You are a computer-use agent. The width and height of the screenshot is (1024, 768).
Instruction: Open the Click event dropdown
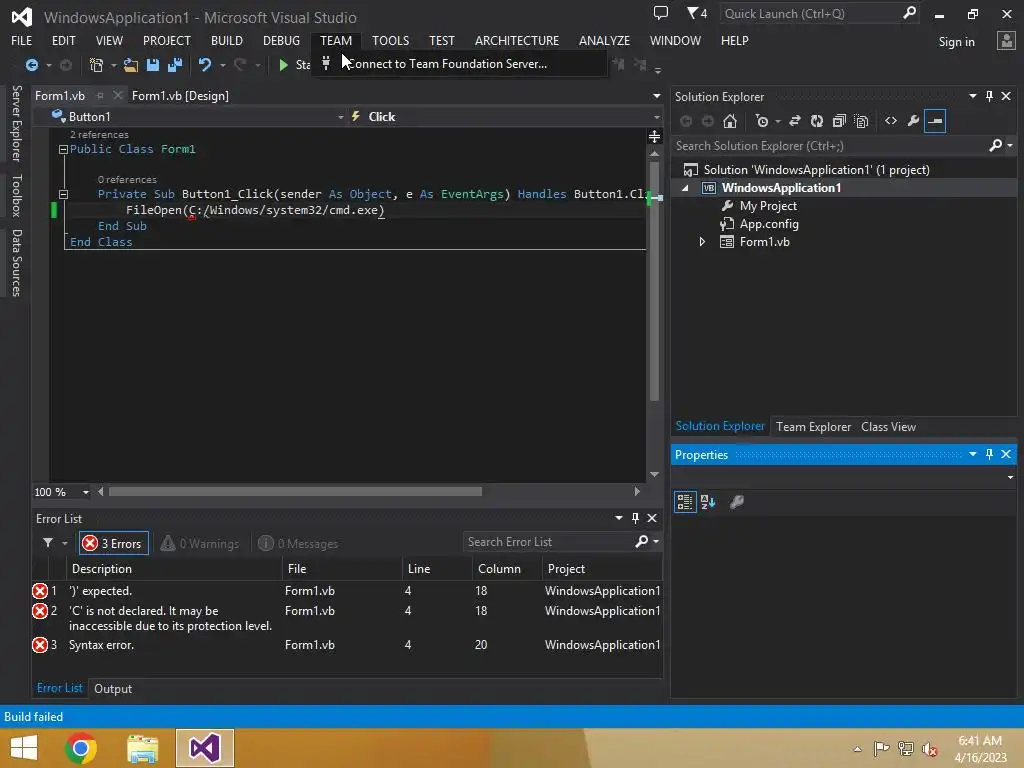coord(656,117)
